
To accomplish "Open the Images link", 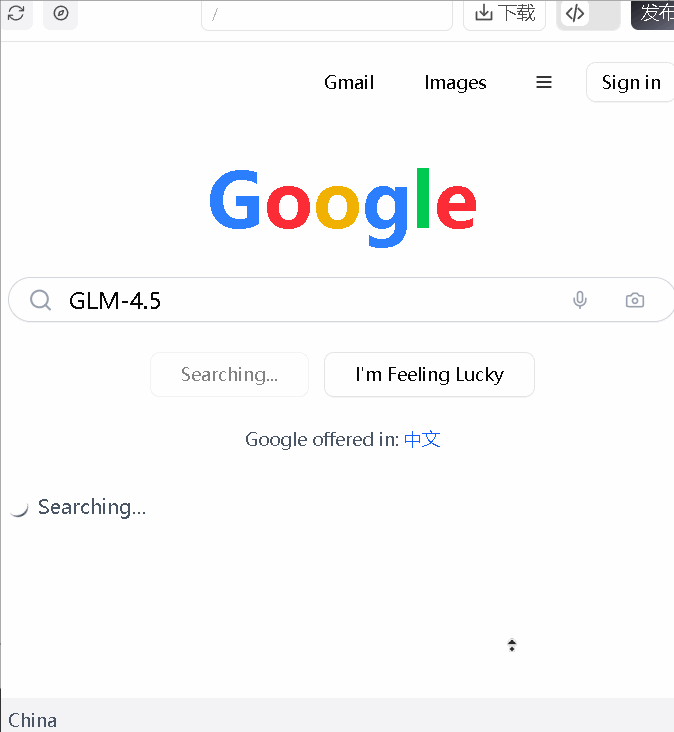I will click(455, 82).
